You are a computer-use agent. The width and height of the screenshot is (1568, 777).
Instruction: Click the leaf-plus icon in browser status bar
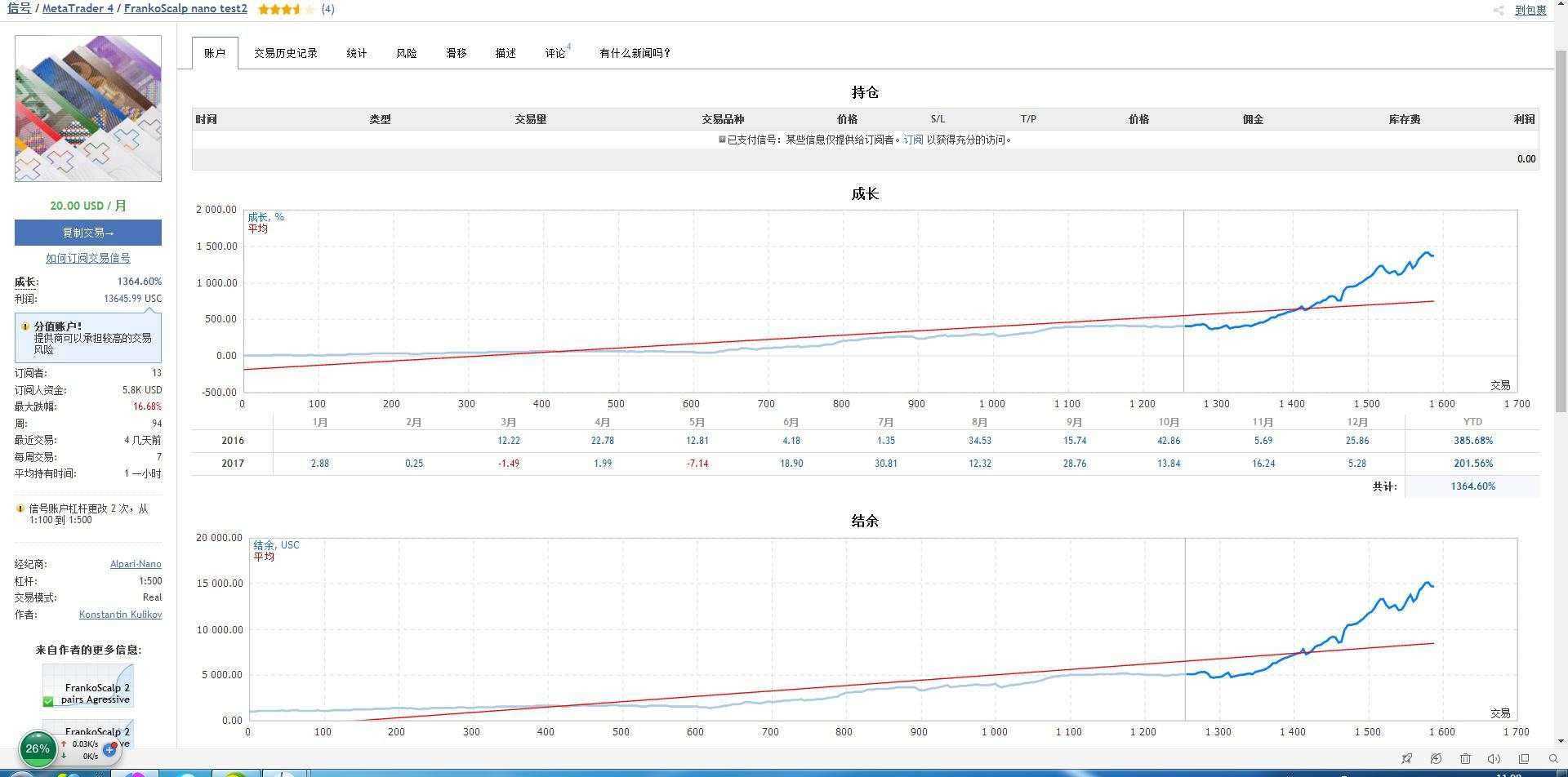pos(1436,759)
